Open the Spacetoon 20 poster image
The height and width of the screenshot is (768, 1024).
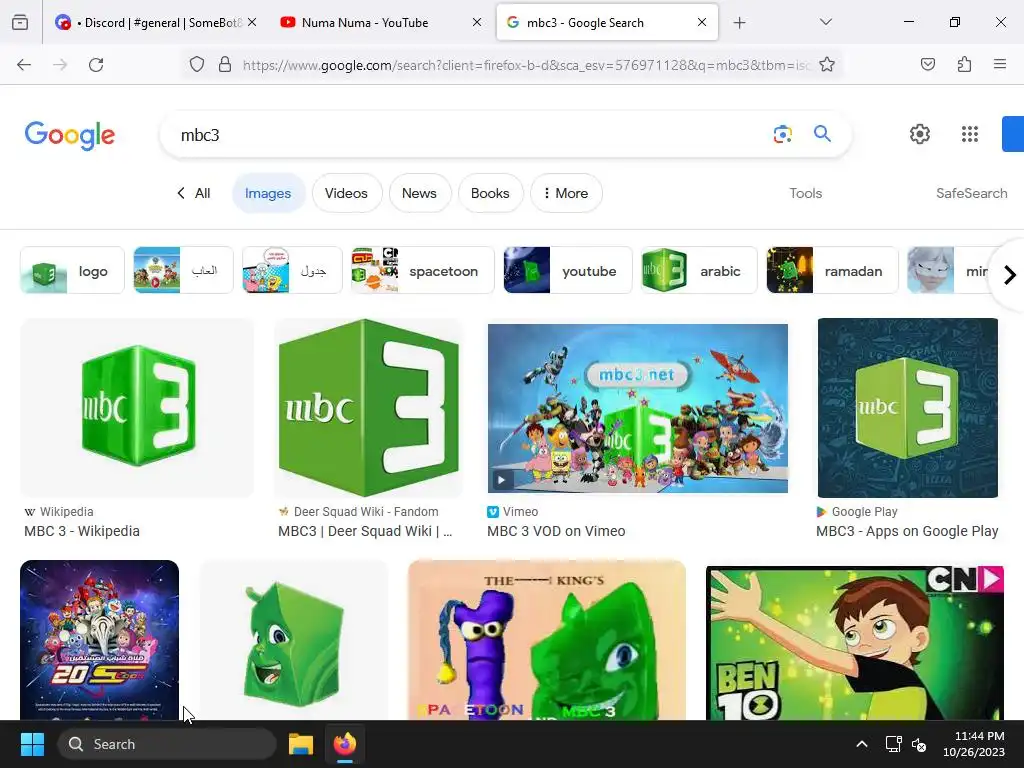(x=99, y=640)
